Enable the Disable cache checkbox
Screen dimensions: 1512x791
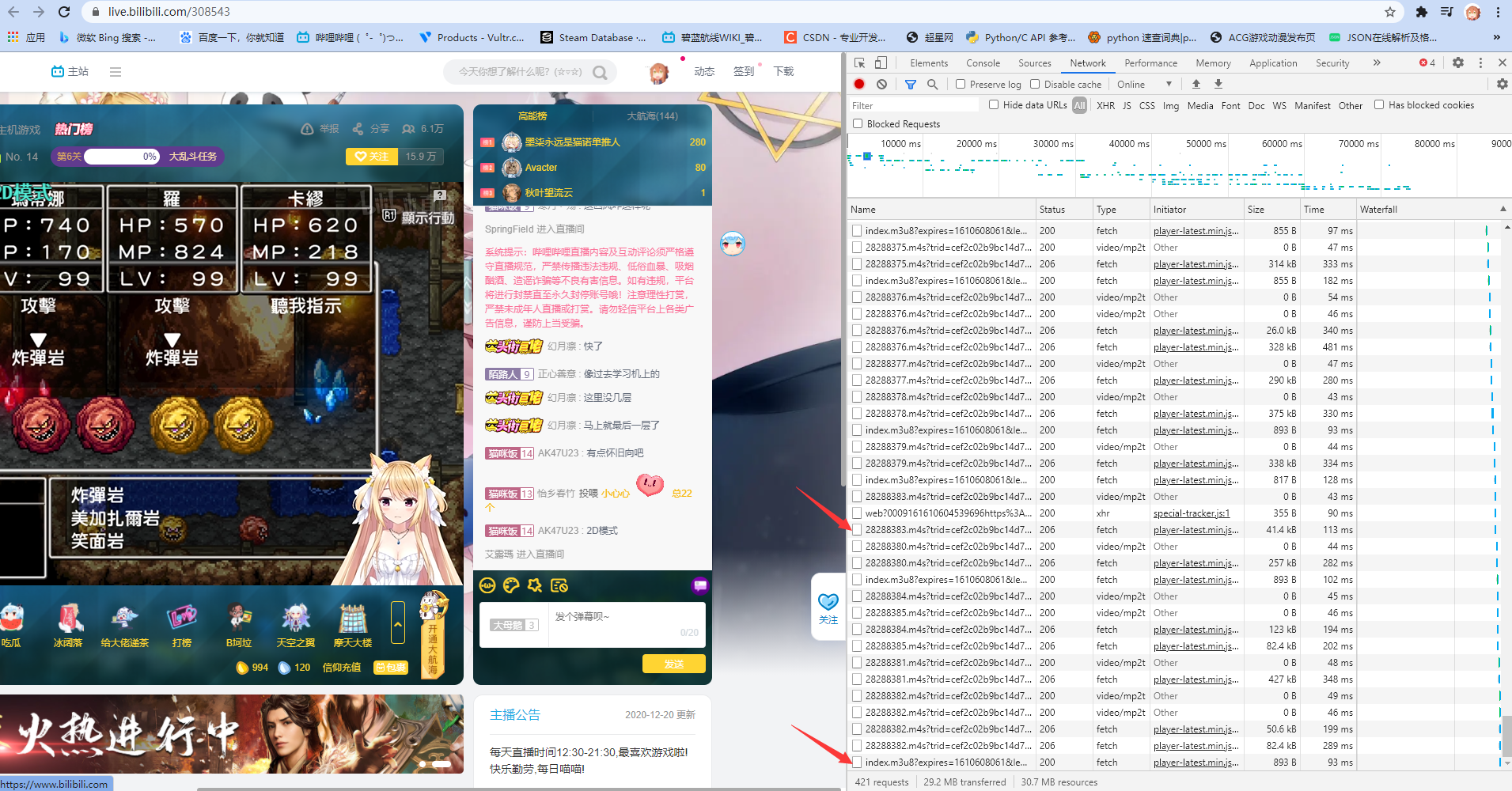click(x=1035, y=84)
